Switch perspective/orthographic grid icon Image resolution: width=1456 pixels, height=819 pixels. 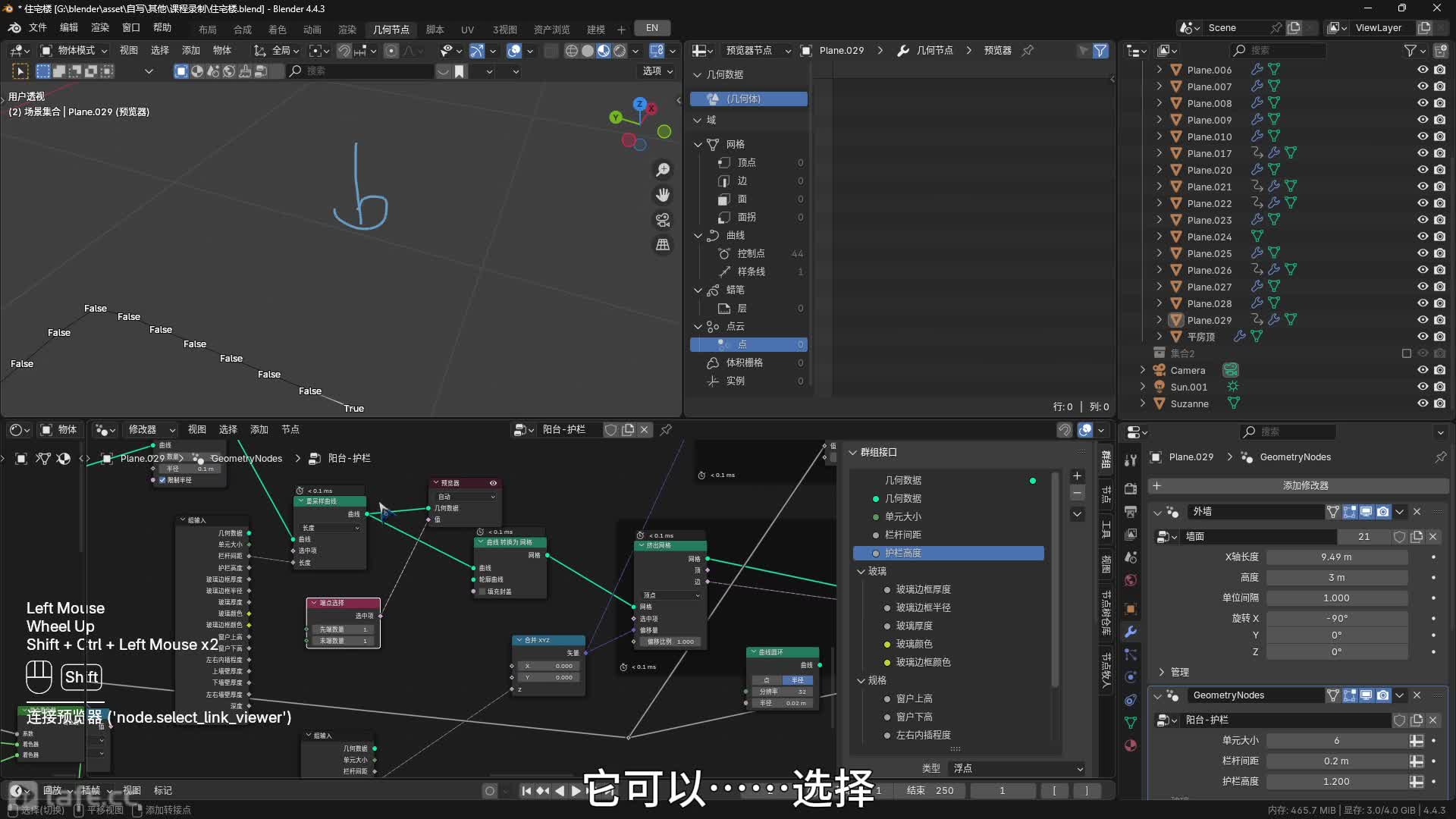click(663, 245)
